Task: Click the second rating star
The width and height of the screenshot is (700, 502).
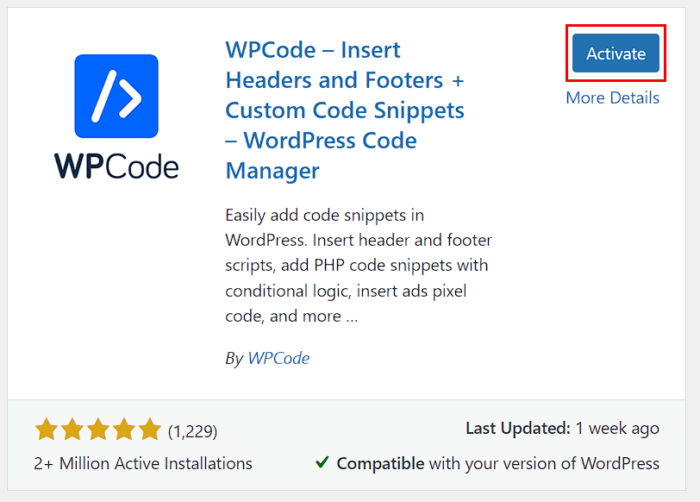Action: click(72, 429)
